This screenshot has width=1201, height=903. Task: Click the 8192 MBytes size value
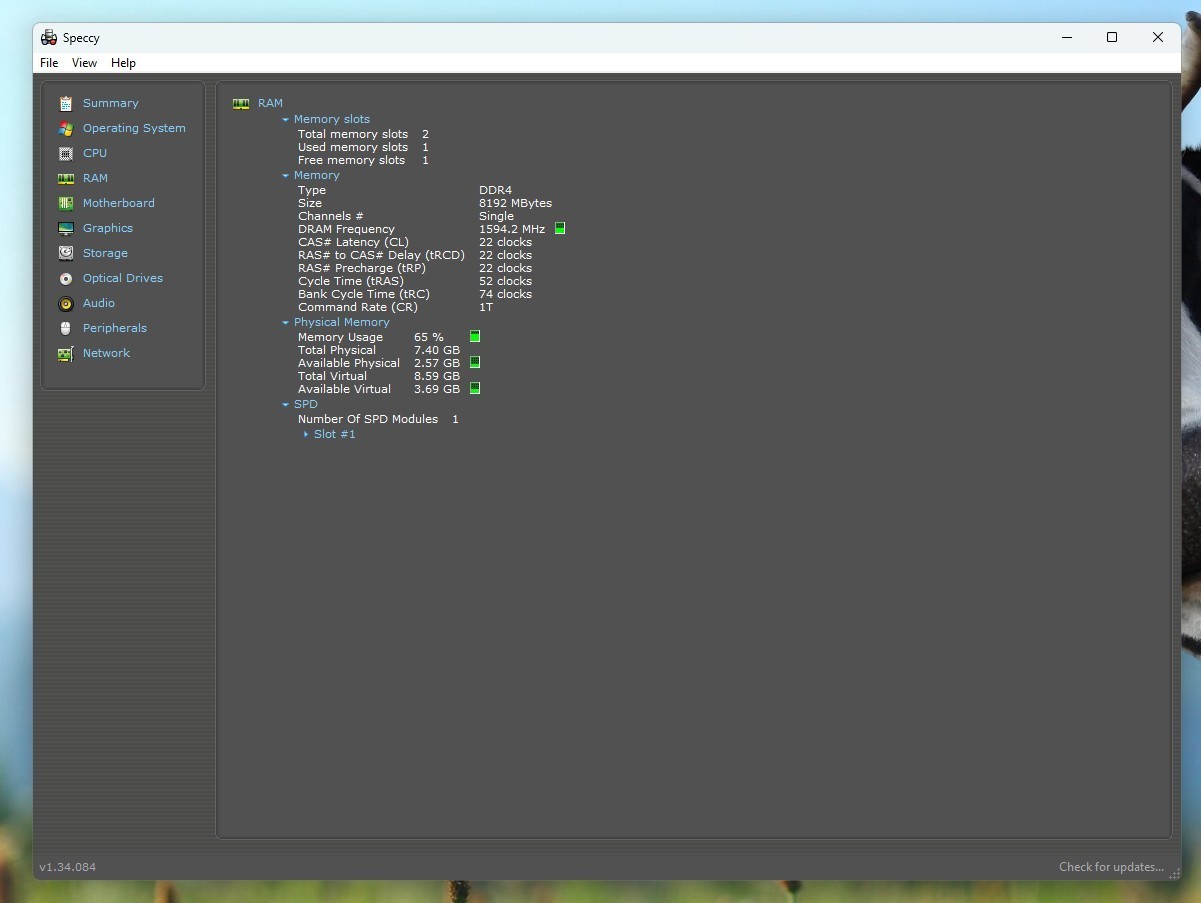click(x=515, y=203)
